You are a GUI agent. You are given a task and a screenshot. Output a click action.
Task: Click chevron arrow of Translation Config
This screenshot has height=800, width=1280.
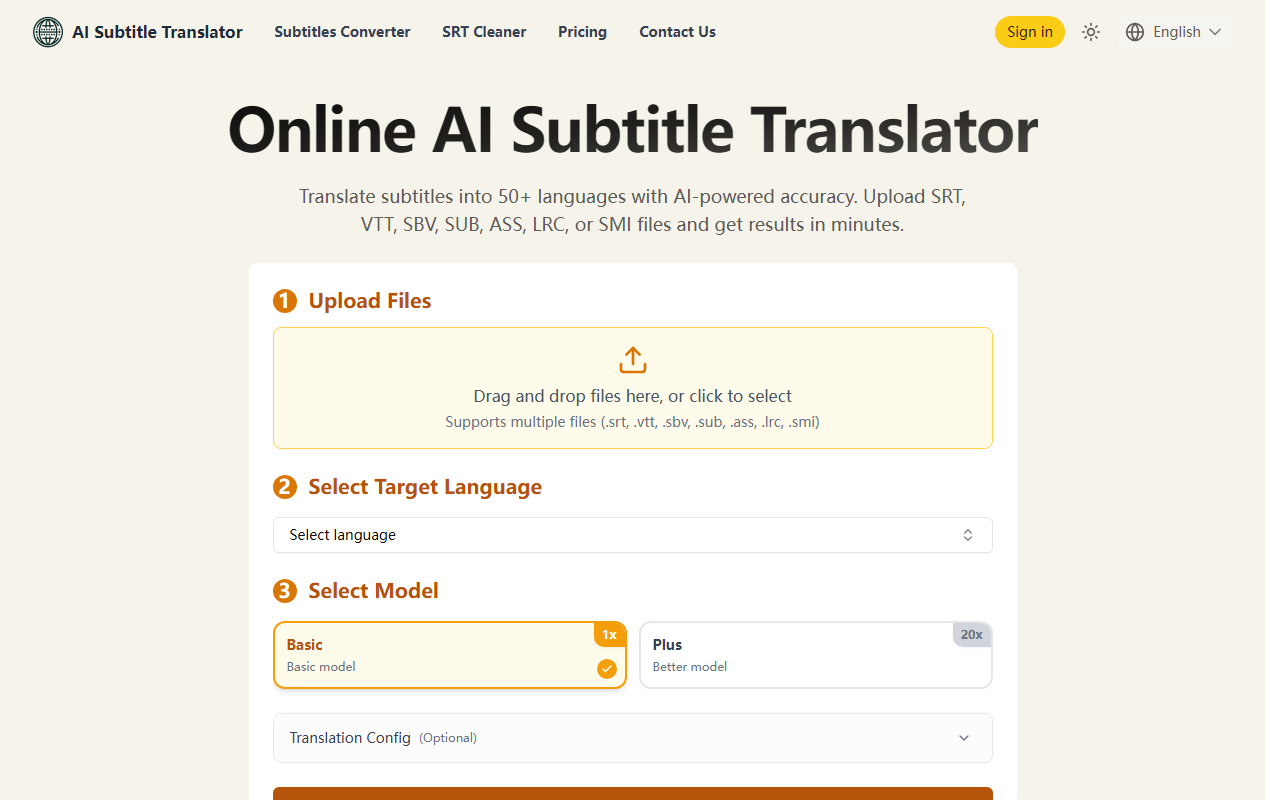point(964,738)
